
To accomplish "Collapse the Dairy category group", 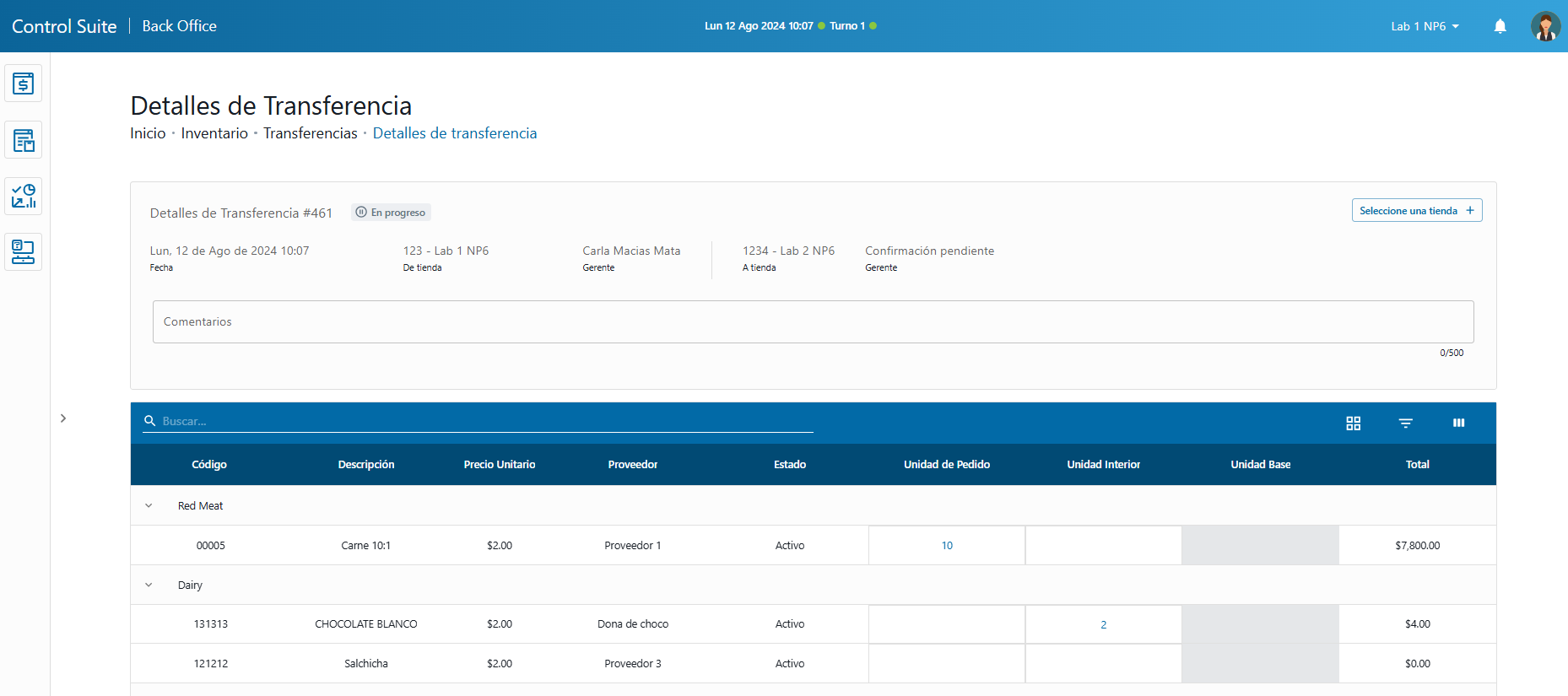I will (x=149, y=585).
